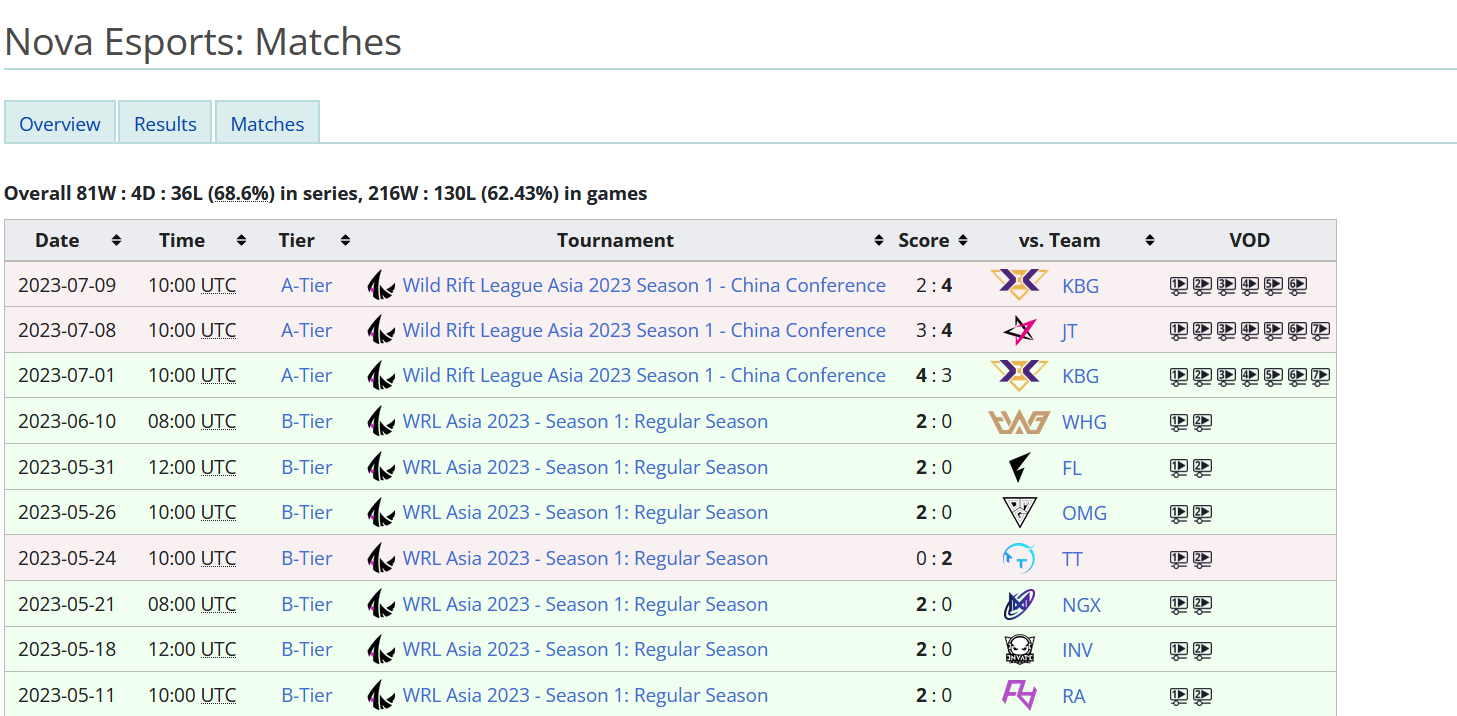Sort by the Tournament column arrows
The image size is (1457, 716).
click(x=878, y=241)
